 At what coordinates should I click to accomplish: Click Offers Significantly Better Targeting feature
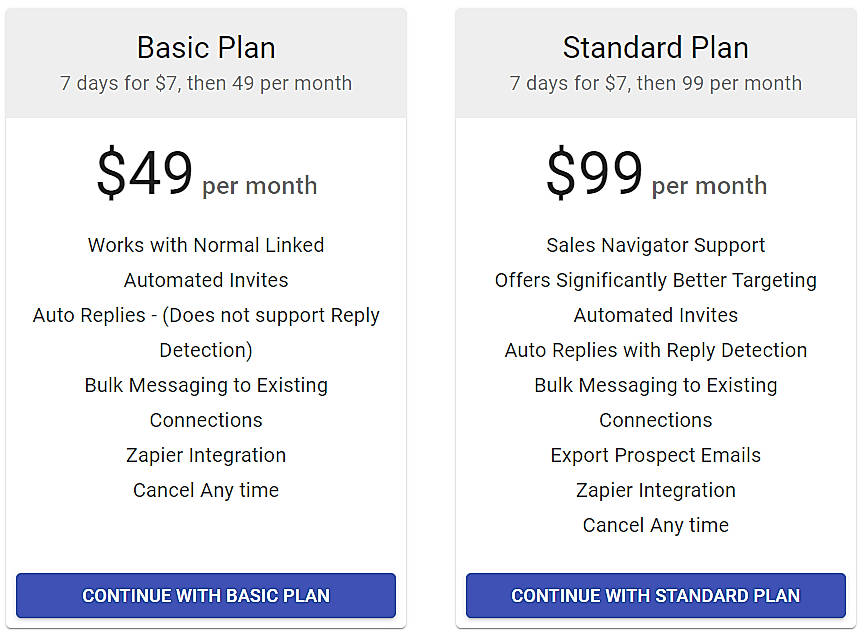[x=655, y=280]
